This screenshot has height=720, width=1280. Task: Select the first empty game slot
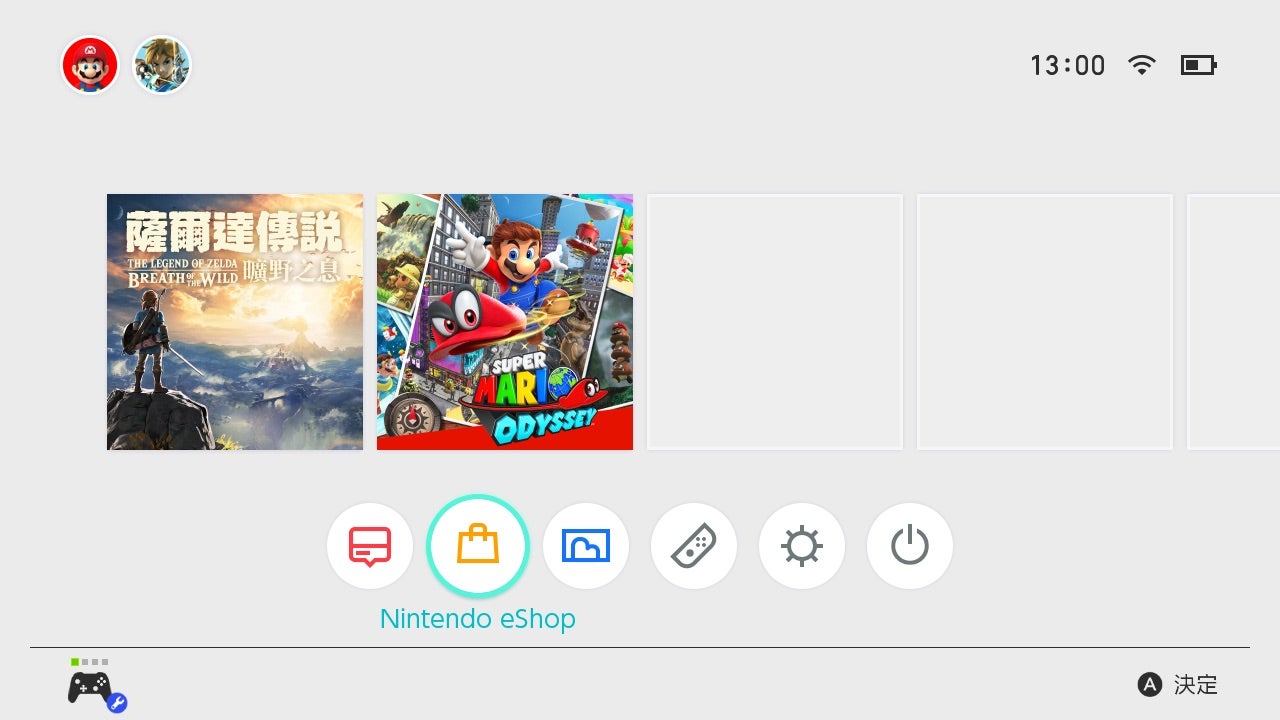click(x=775, y=322)
